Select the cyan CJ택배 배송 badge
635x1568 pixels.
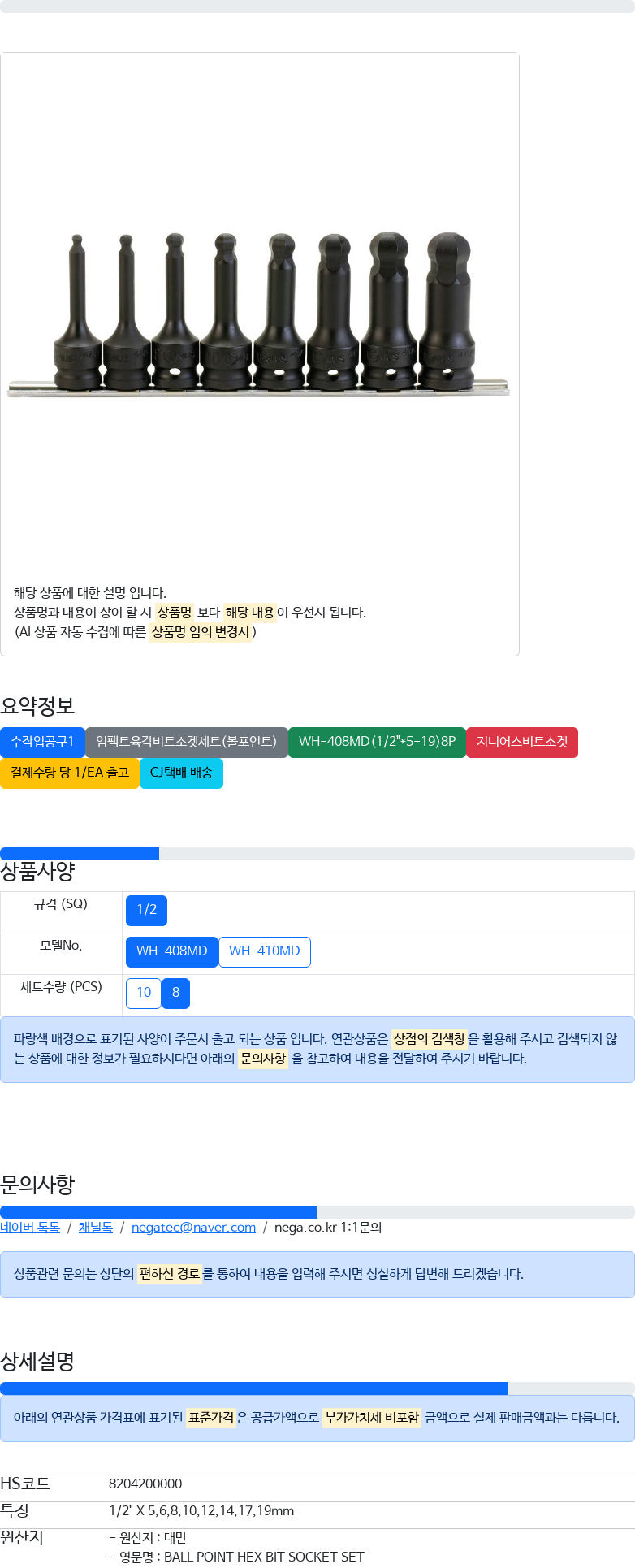point(181,773)
